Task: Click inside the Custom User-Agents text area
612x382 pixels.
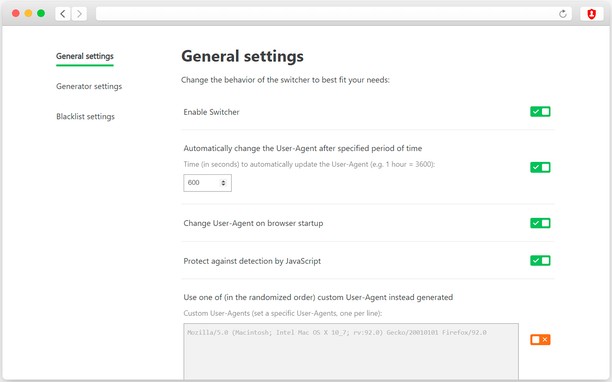Action: click(351, 351)
